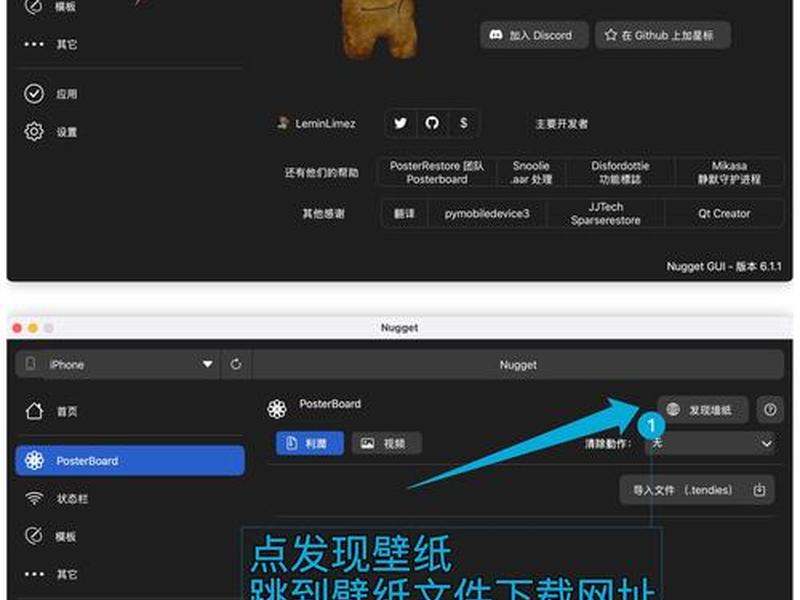Select 其它 in upper window sidebar
The image size is (800, 600).
tap(130, 44)
